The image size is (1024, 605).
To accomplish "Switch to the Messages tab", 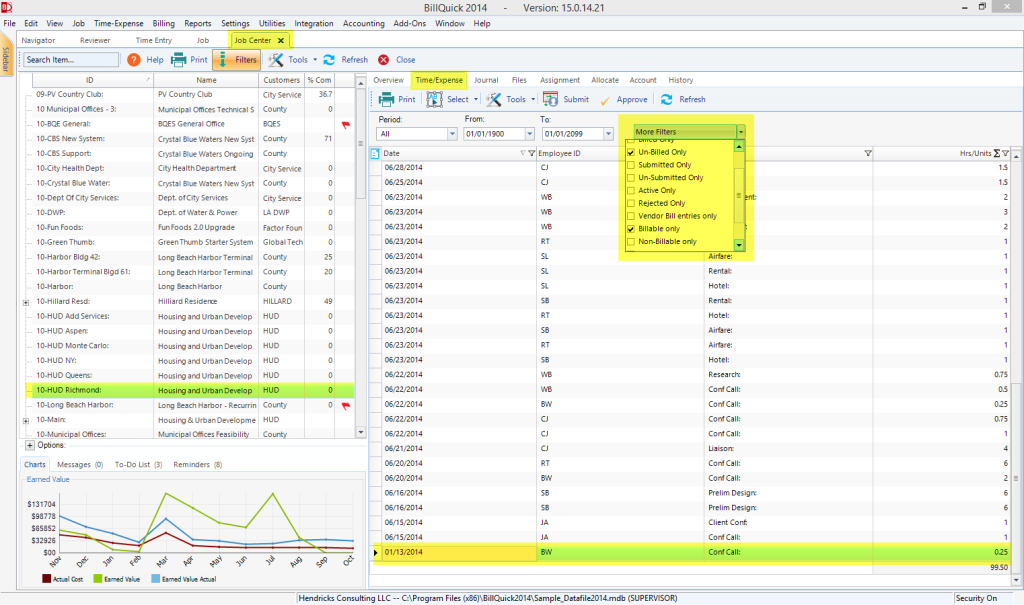I will 80,465.
